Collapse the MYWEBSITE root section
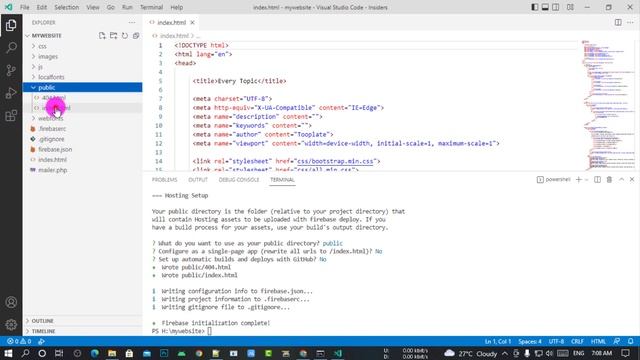640x360 pixels. point(46,36)
